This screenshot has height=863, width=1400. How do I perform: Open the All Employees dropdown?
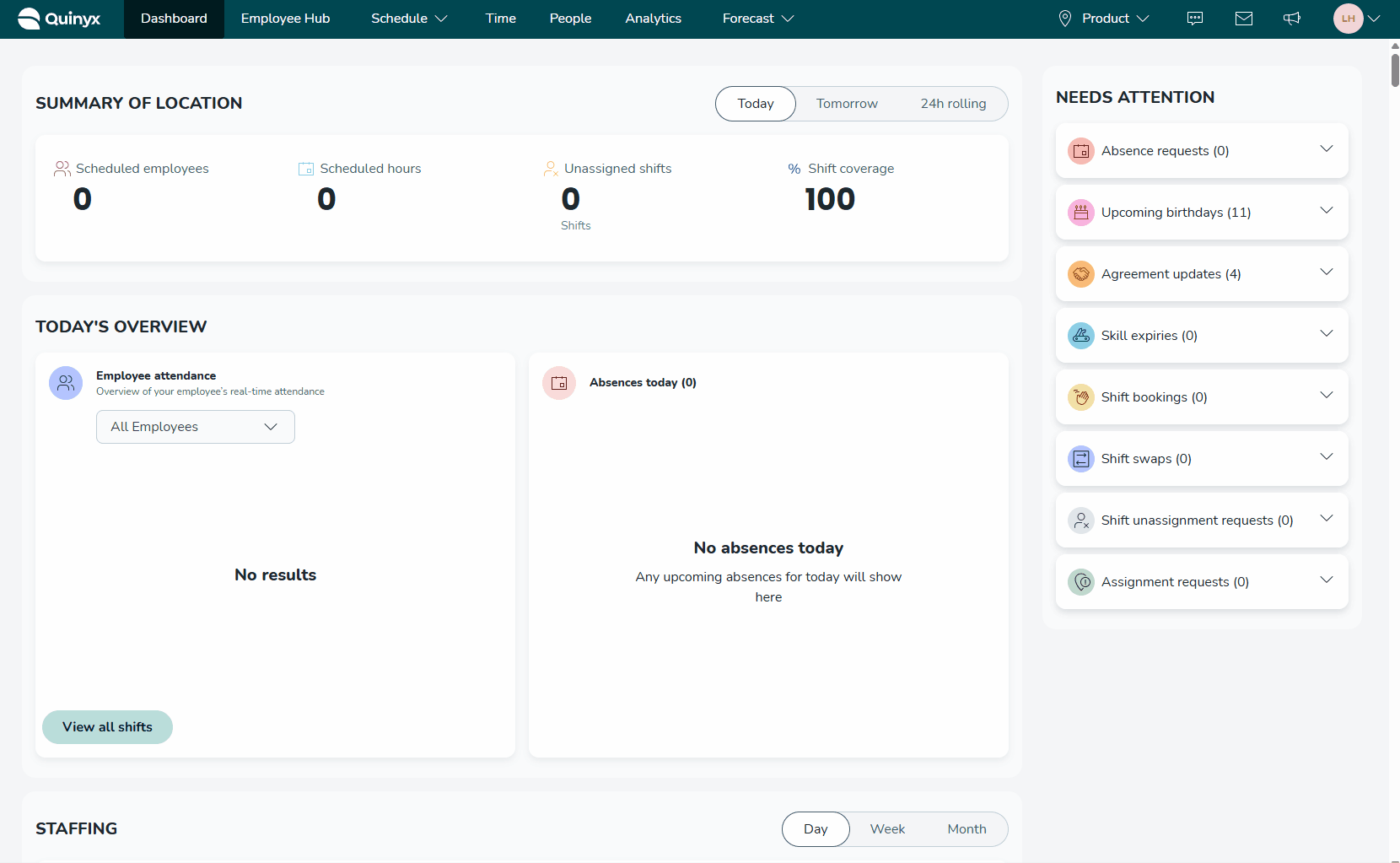pos(196,427)
